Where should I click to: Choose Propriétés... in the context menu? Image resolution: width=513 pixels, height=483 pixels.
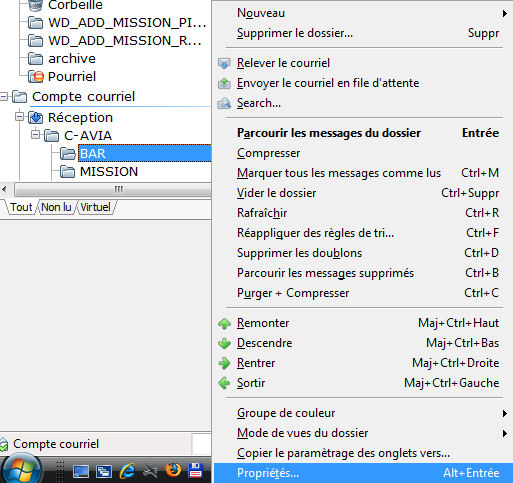pyautogui.click(x=364, y=473)
